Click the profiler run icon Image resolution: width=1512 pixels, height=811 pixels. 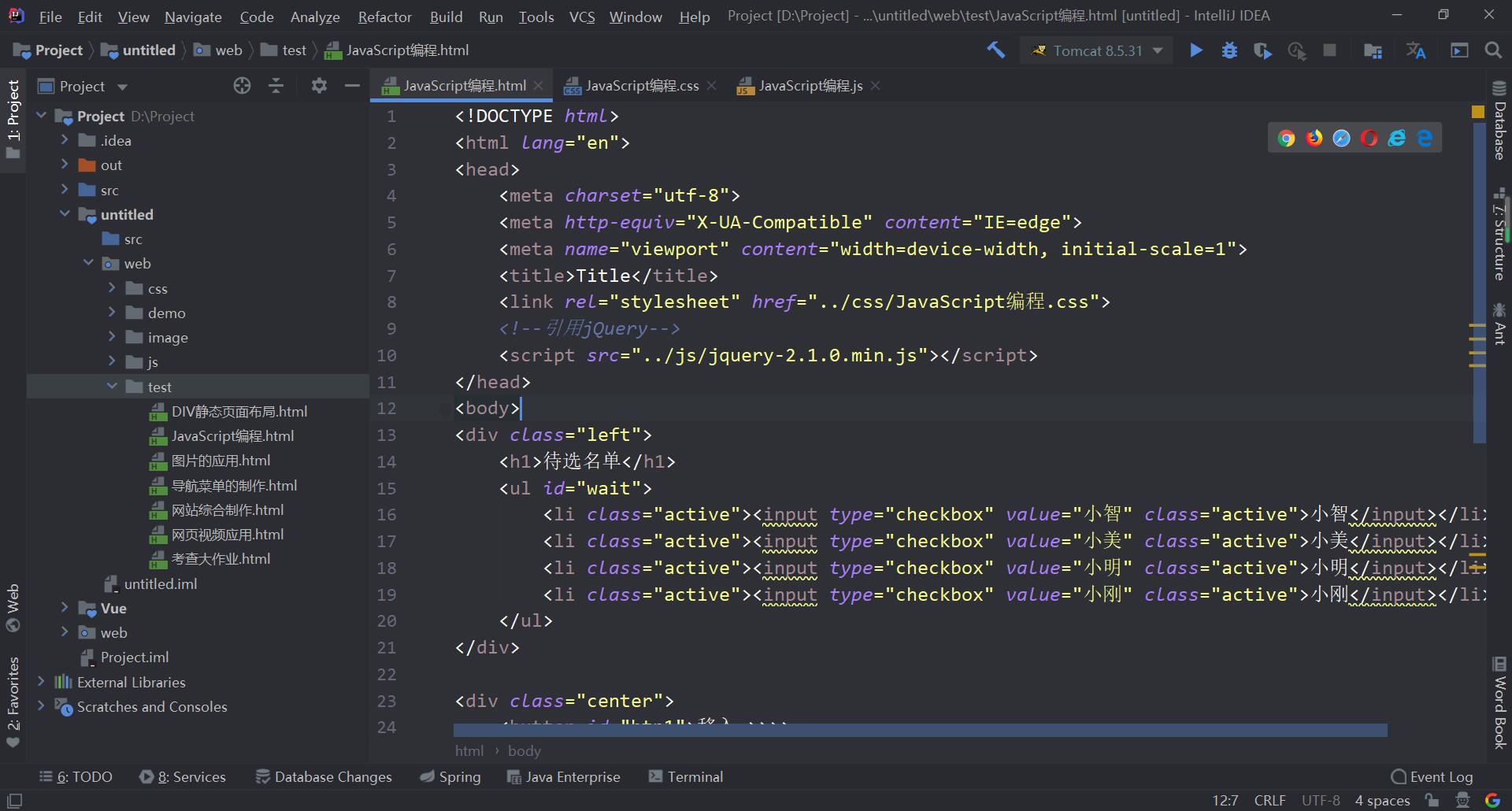point(1296,50)
